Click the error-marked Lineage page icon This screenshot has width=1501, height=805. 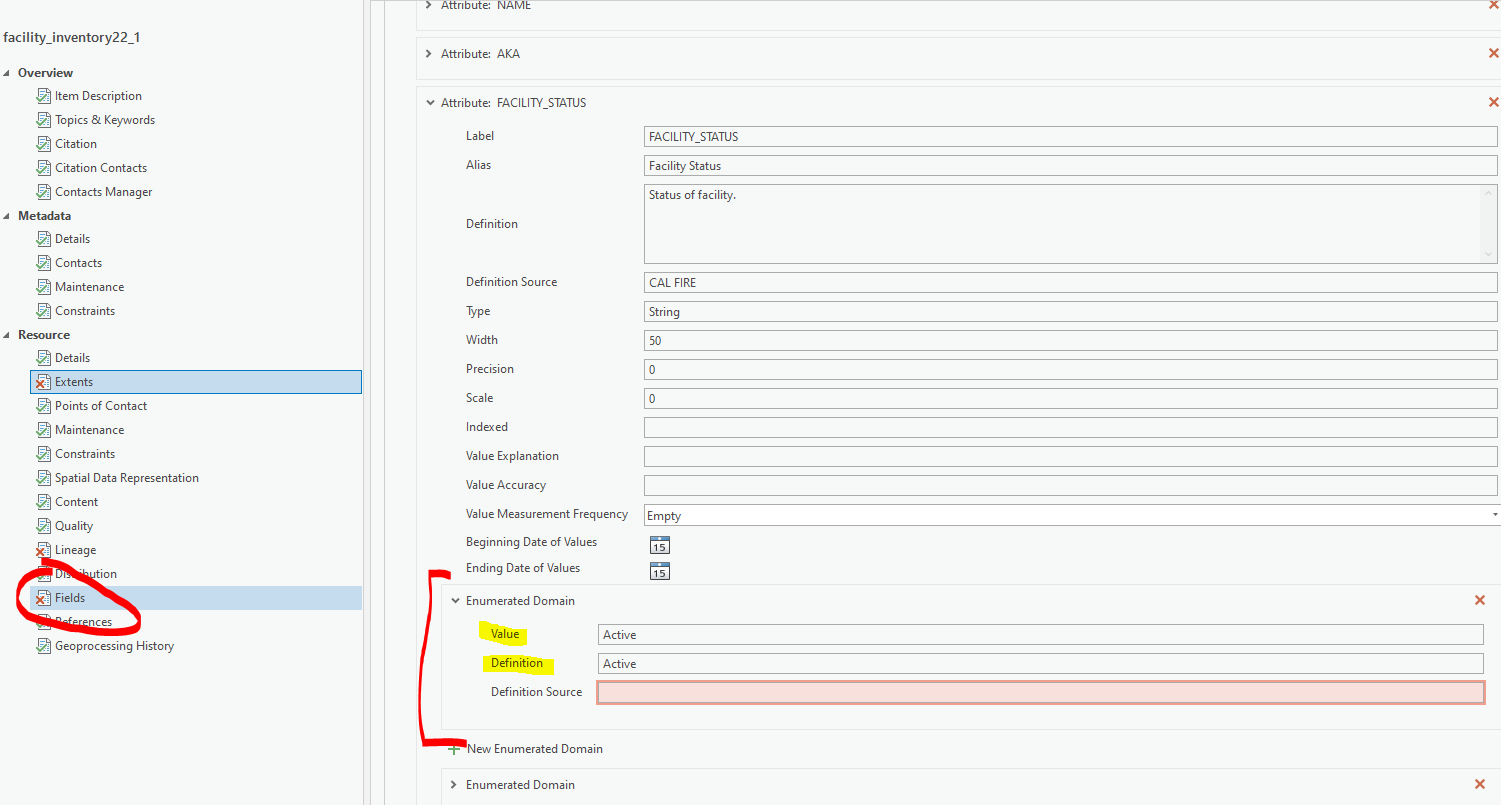click(x=42, y=549)
